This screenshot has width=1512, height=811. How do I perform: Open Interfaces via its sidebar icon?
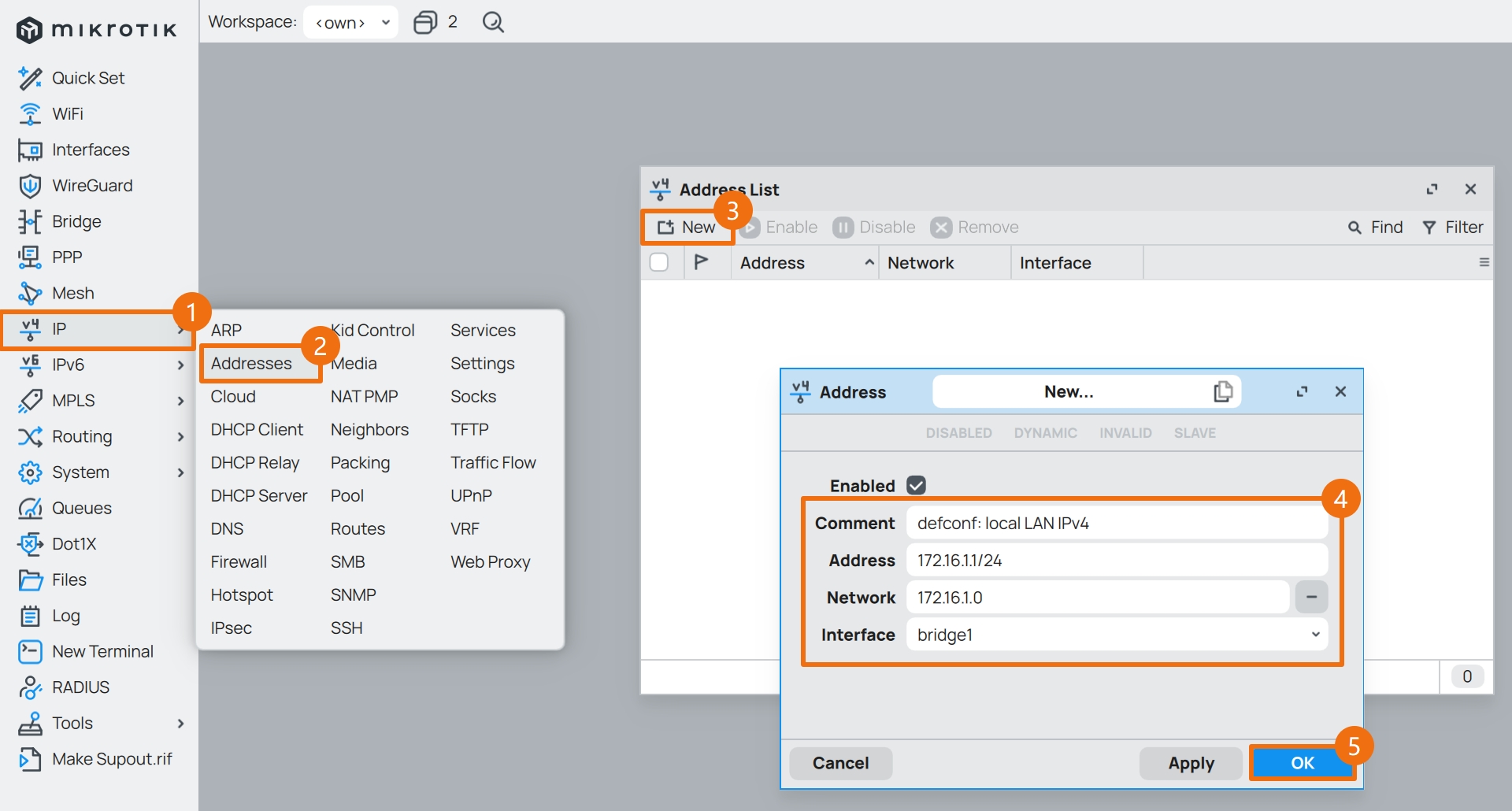[30, 150]
